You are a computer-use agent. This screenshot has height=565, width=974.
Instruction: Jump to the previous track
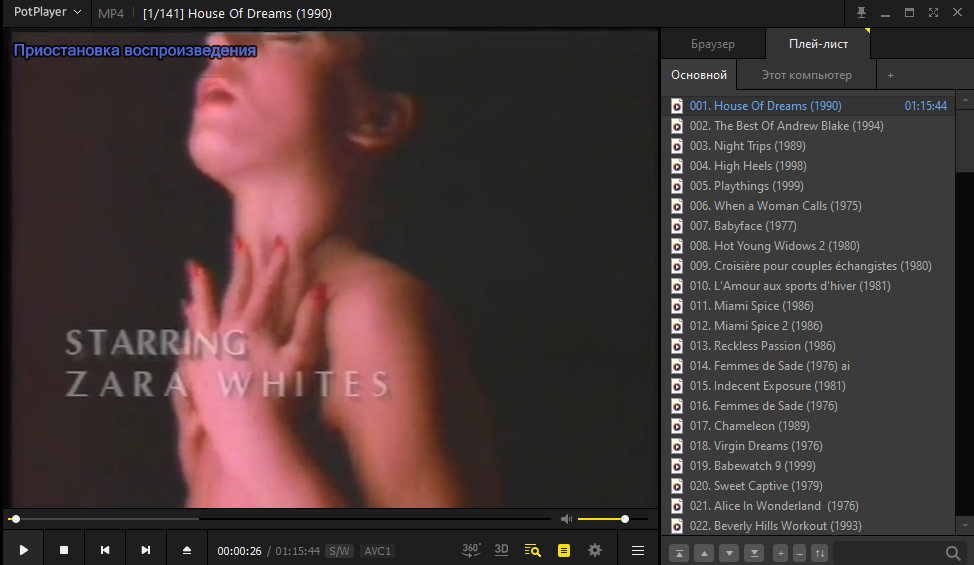pyautogui.click(x=105, y=550)
